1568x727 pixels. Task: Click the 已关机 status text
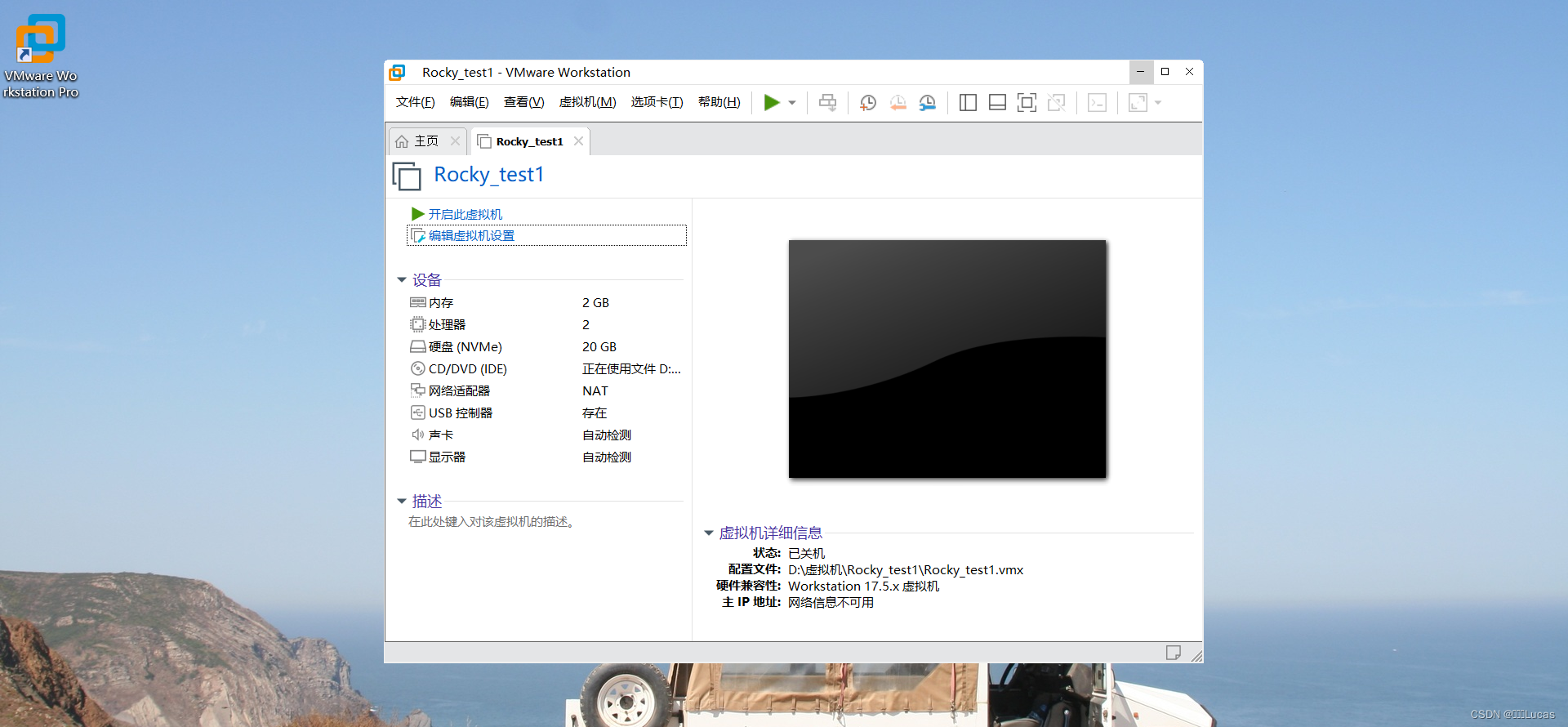(x=806, y=554)
